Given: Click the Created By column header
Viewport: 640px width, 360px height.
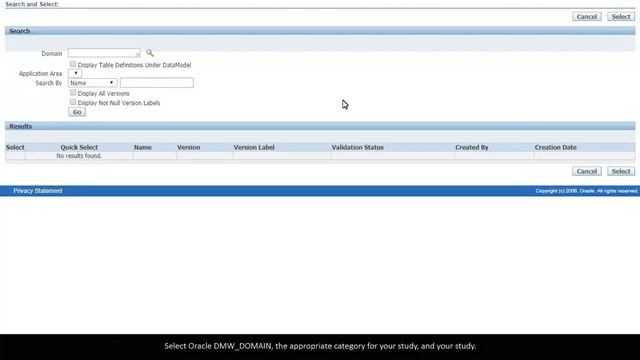Looking at the screenshot, I should click(x=472, y=147).
